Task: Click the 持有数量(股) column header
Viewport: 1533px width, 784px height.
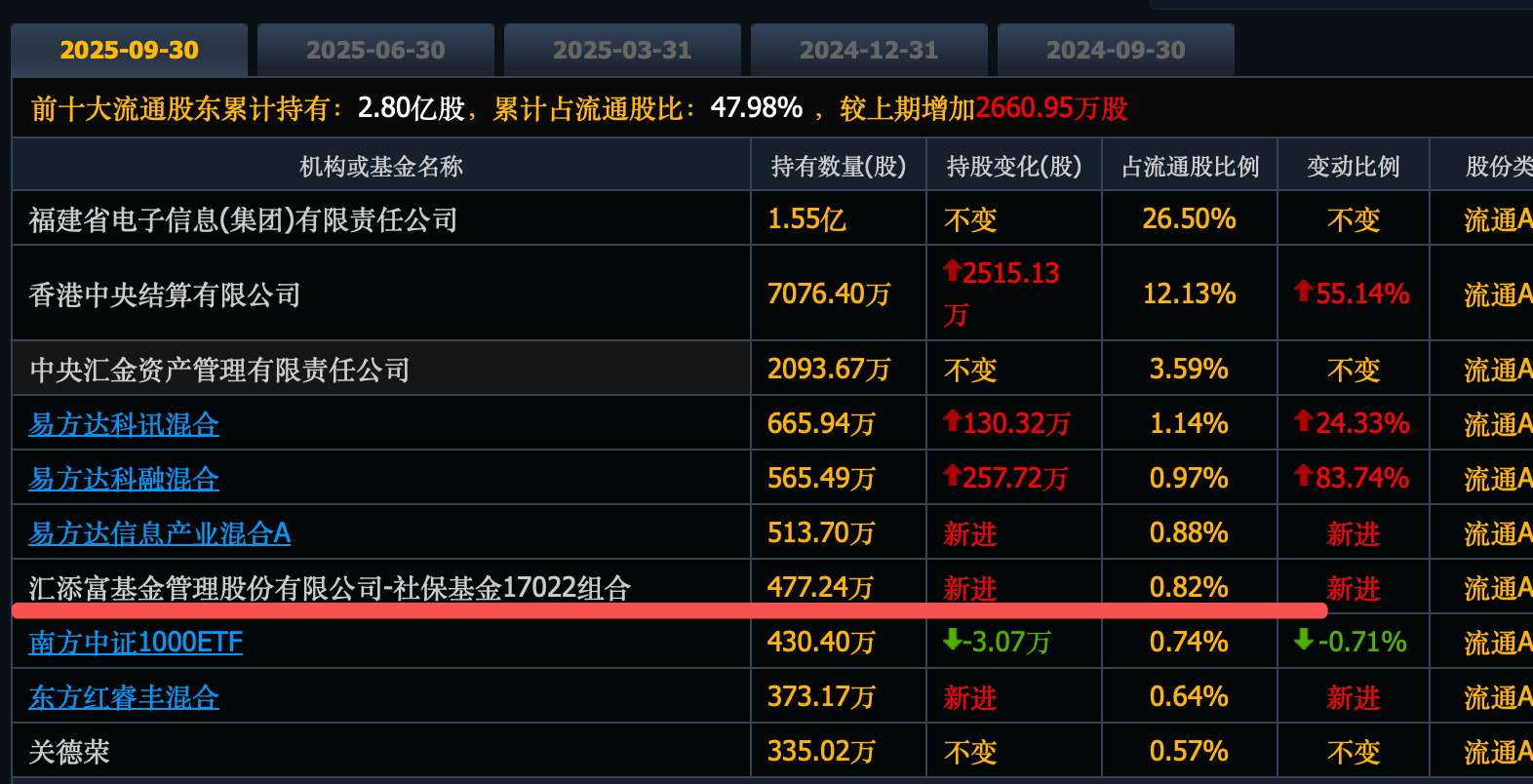Action: tap(839, 167)
